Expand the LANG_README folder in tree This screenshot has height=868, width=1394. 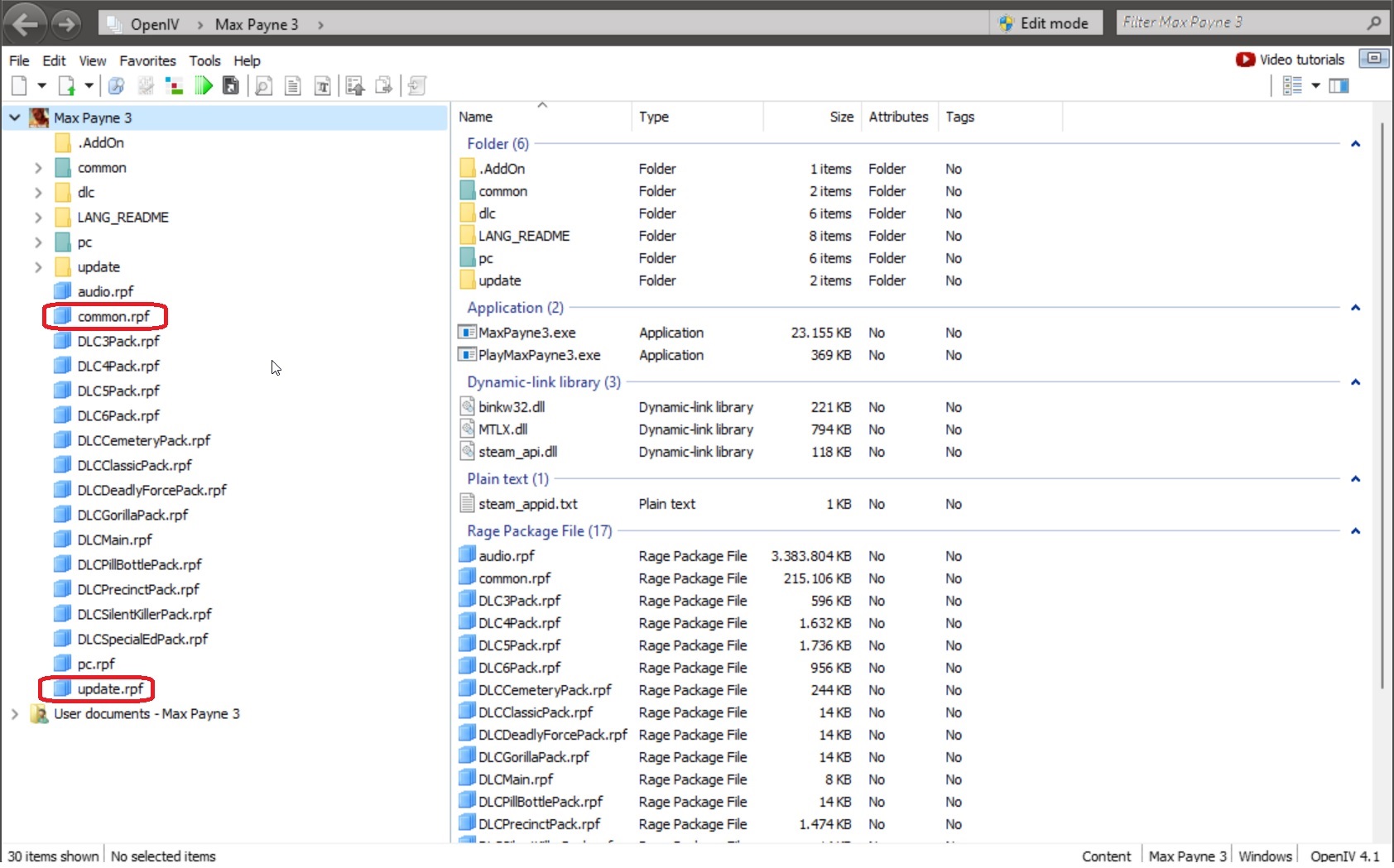click(38, 218)
